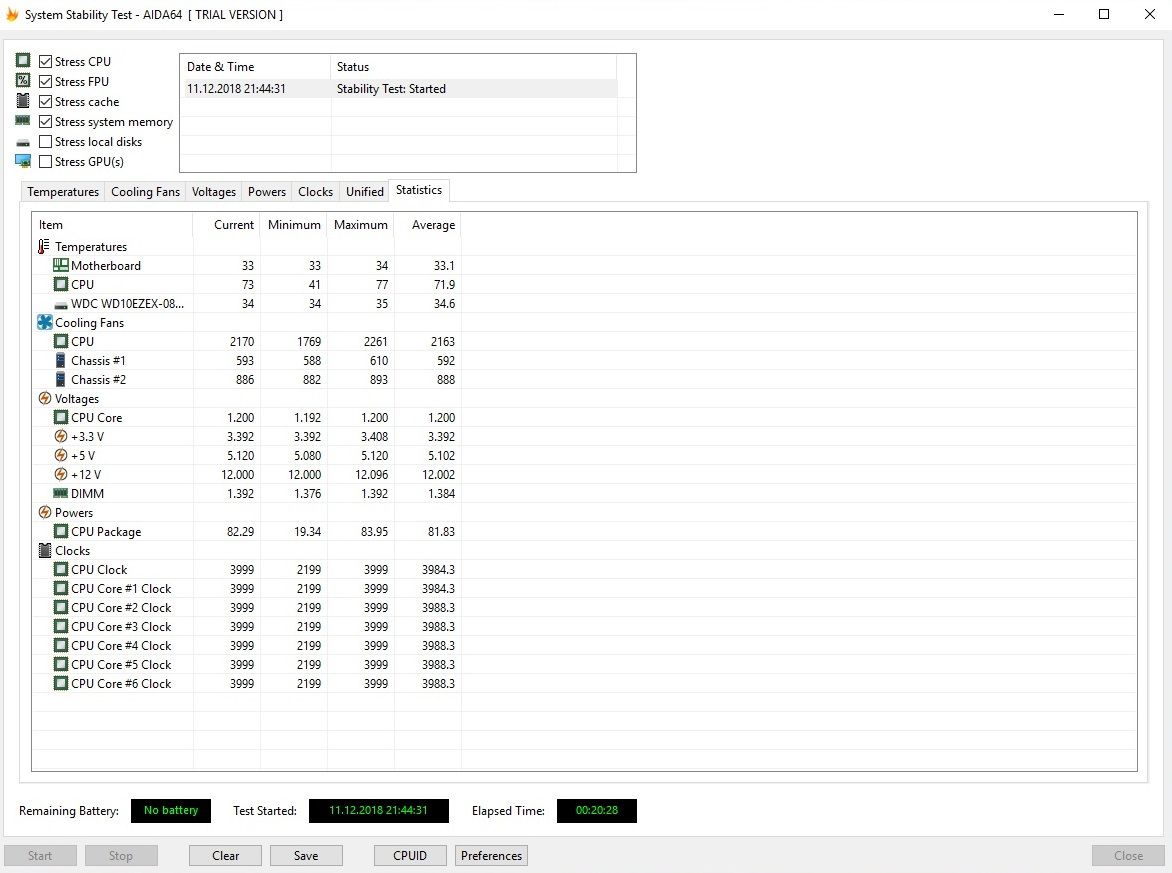Screen dimensions: 1172x873
Task: Click the Current column header
Action: 226,224
